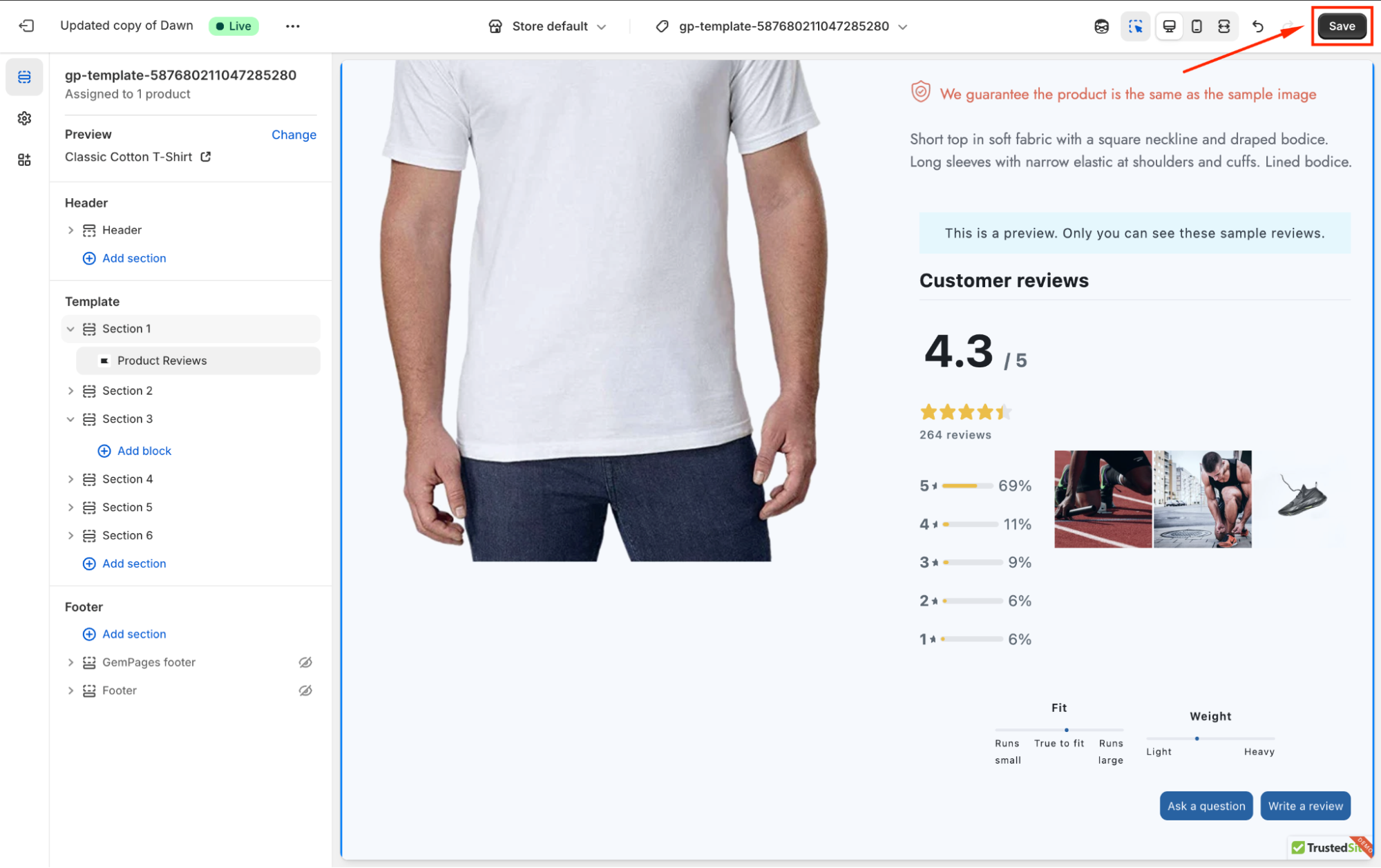The image size is (1381, 868).
Task: Open Classic Cotton T-Shirt external link icon
Action: pos(206,157)
